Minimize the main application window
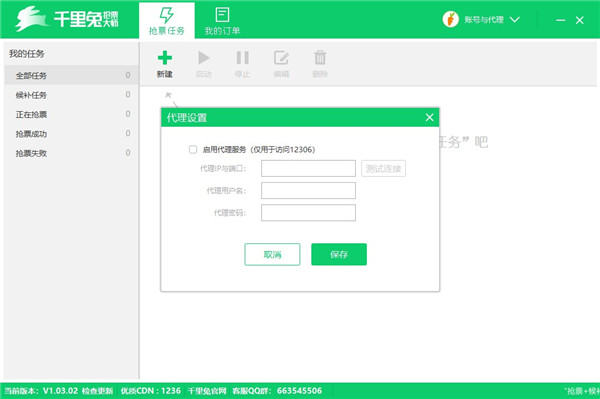Viewport: 600px width, 399px height. (x=561, y=20)
